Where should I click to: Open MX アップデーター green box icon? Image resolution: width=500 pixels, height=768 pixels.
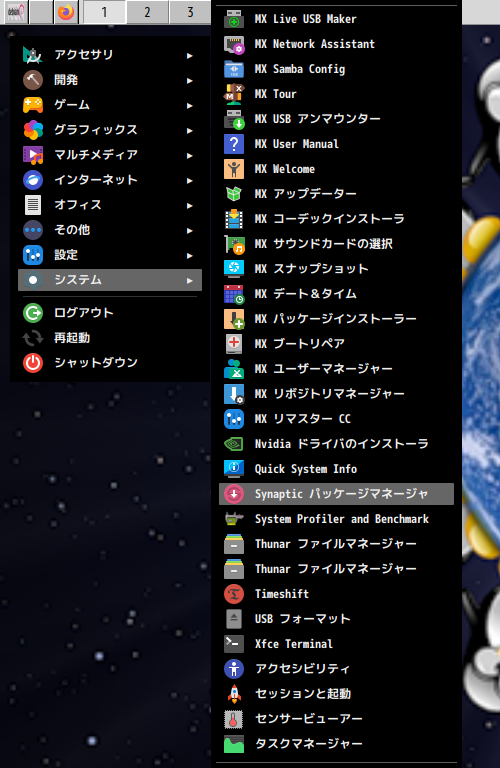[234, 194]
